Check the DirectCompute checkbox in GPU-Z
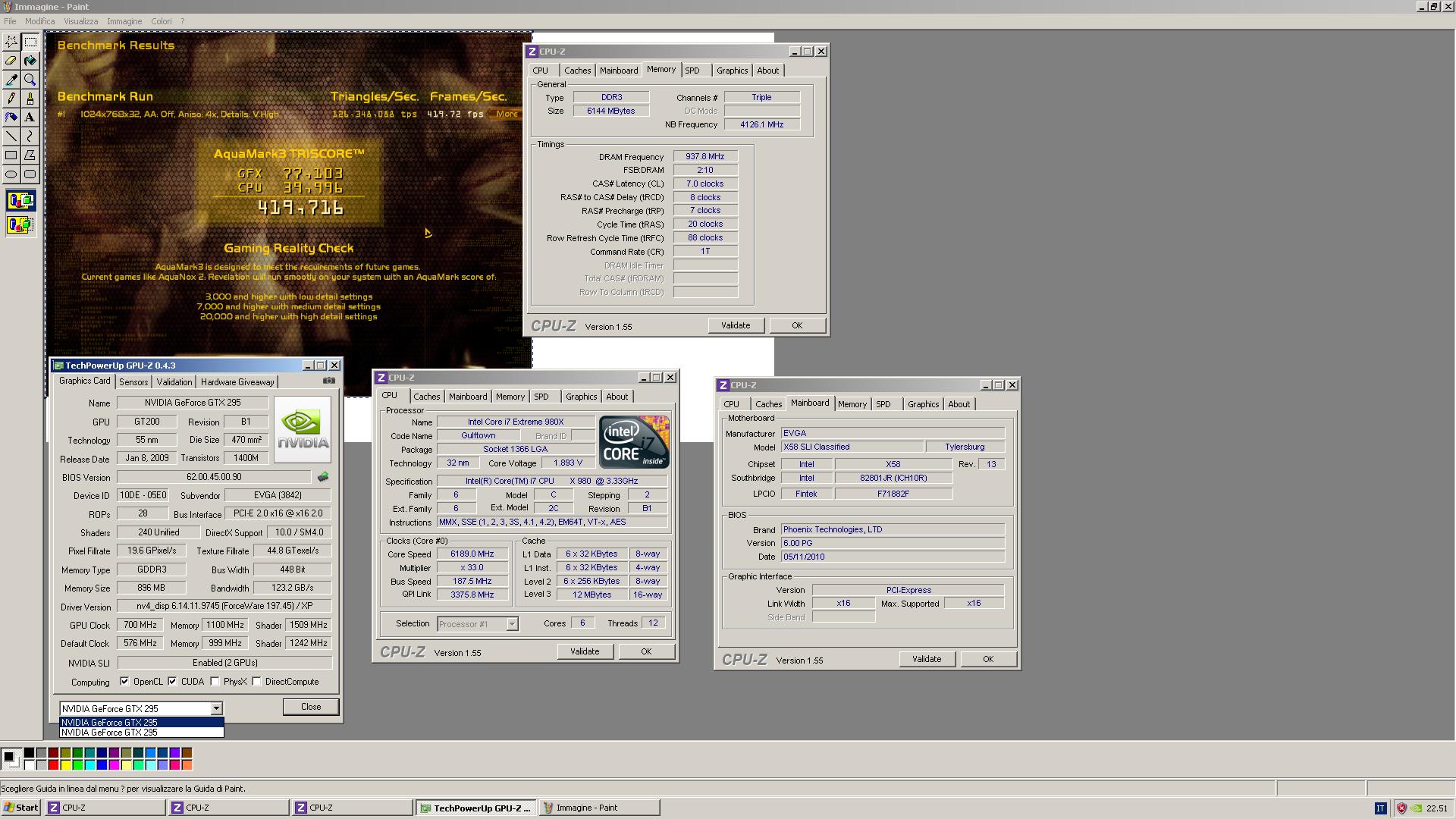 point(257,682)
